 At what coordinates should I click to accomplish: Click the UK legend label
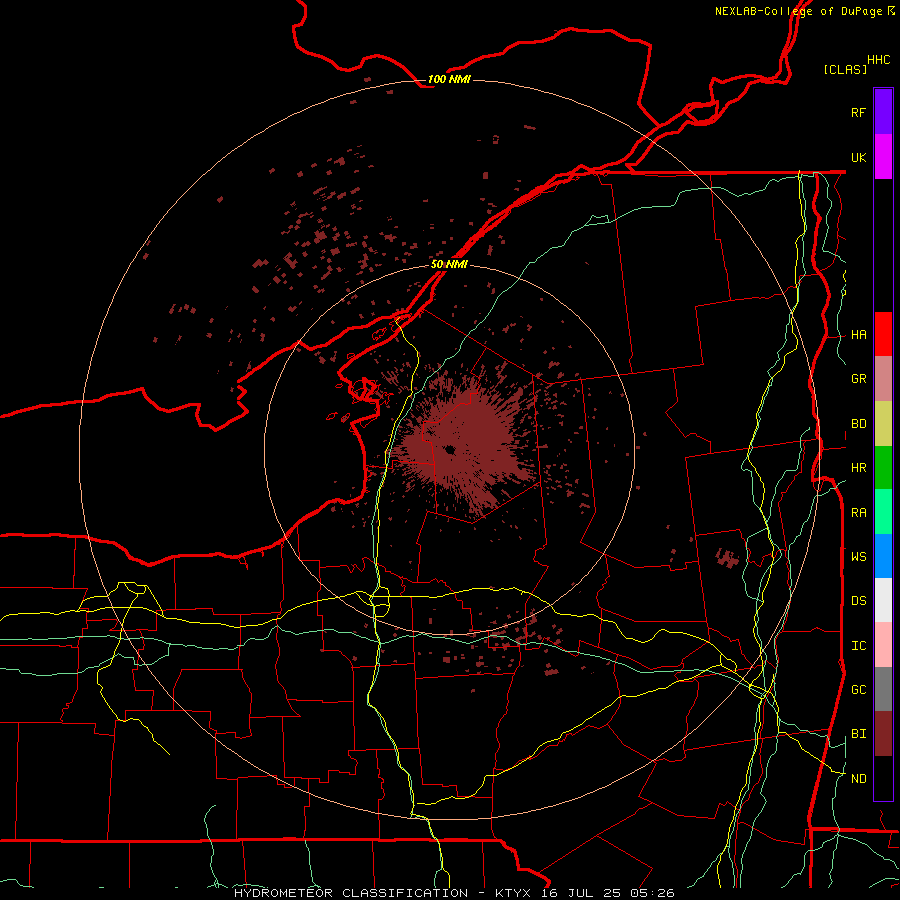pos(858,157)
